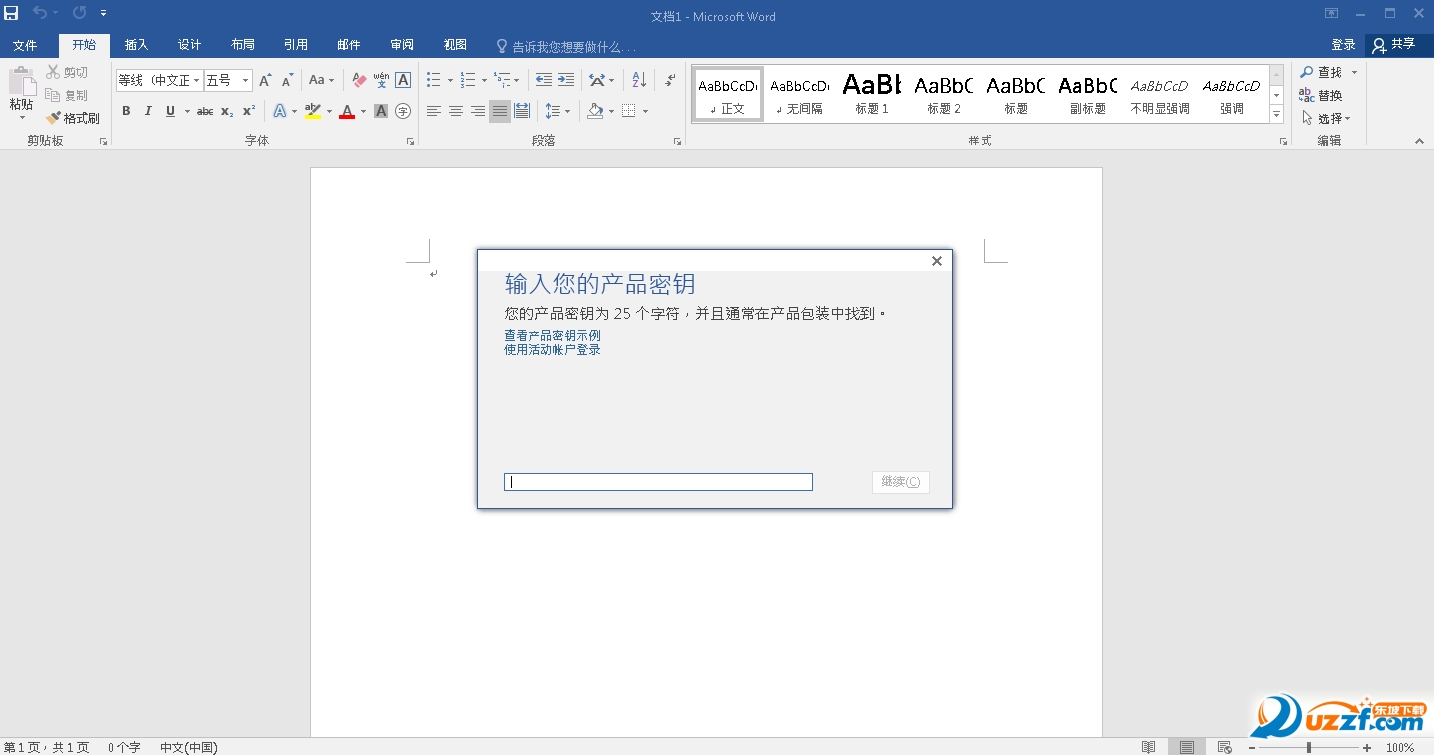Image resolution: width=1434 pixels, height=755 pixels.
Task: Expand the styles gallery more arrow
Action: pos(1276,115)
